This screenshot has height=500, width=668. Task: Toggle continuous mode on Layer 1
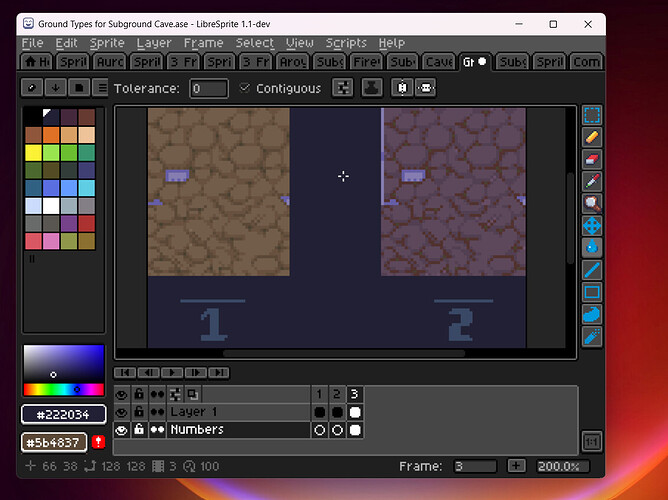[157, 412]
